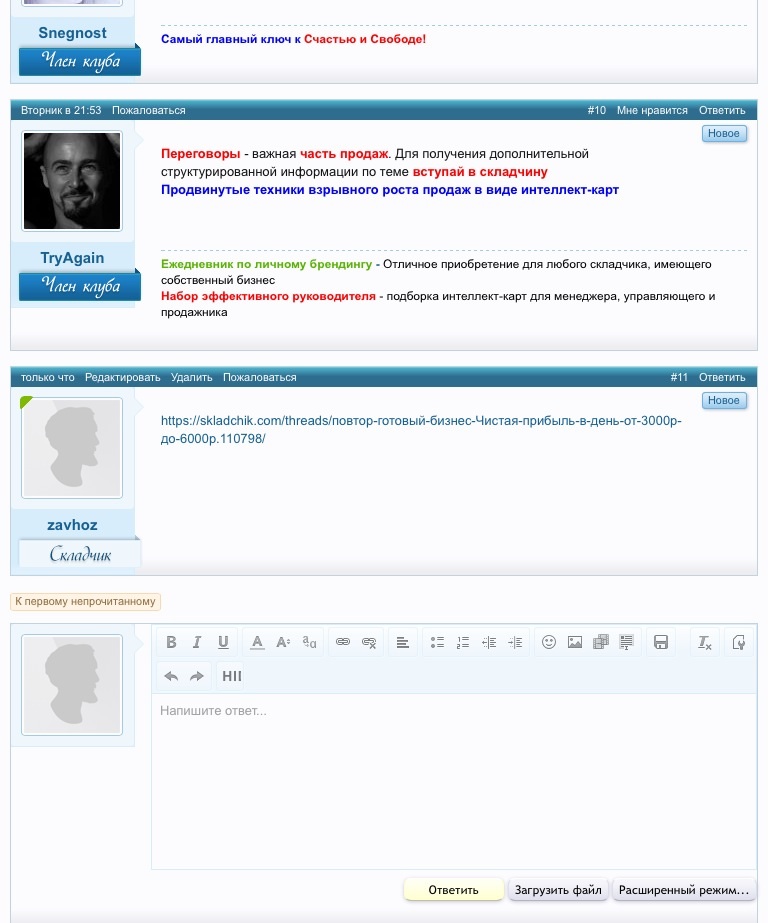Open Расширенный режим editor
The image size is (768, 923).
[x=684, y=890]
